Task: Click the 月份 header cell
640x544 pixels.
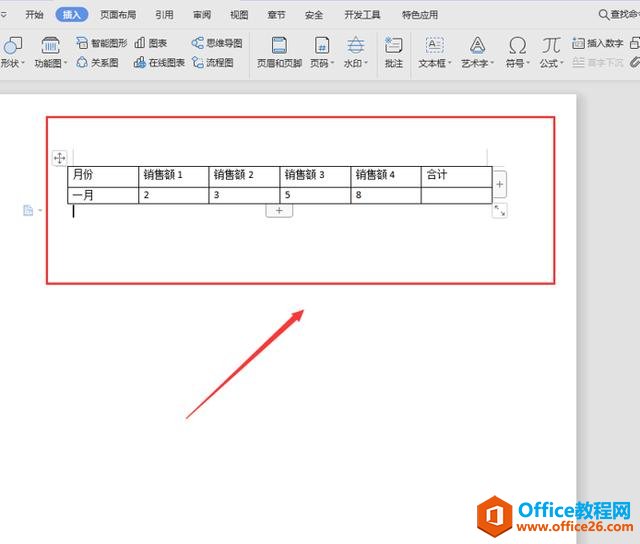Action: tap(103, 176)
